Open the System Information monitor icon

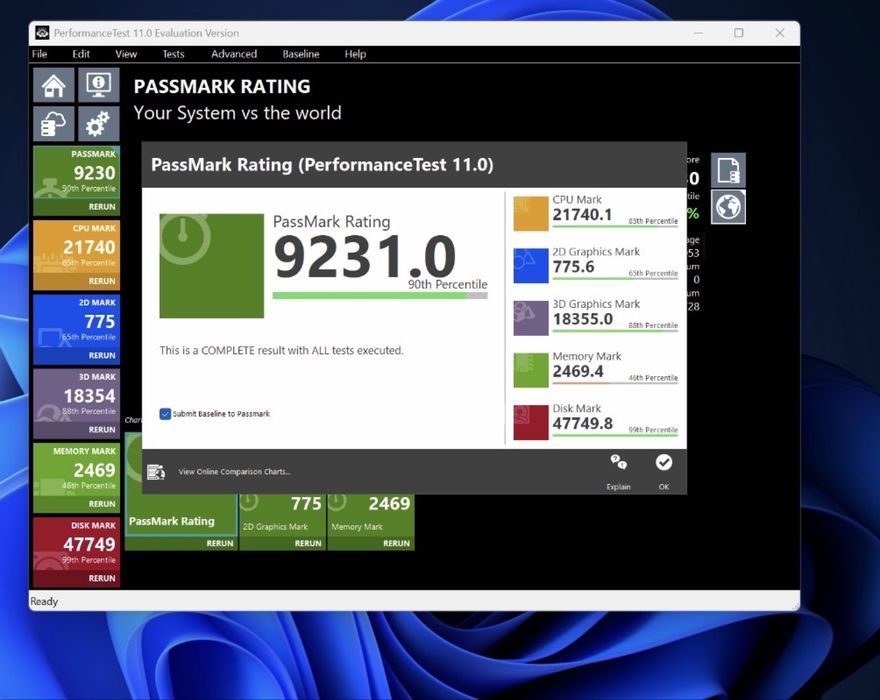[x=98, y=85]
